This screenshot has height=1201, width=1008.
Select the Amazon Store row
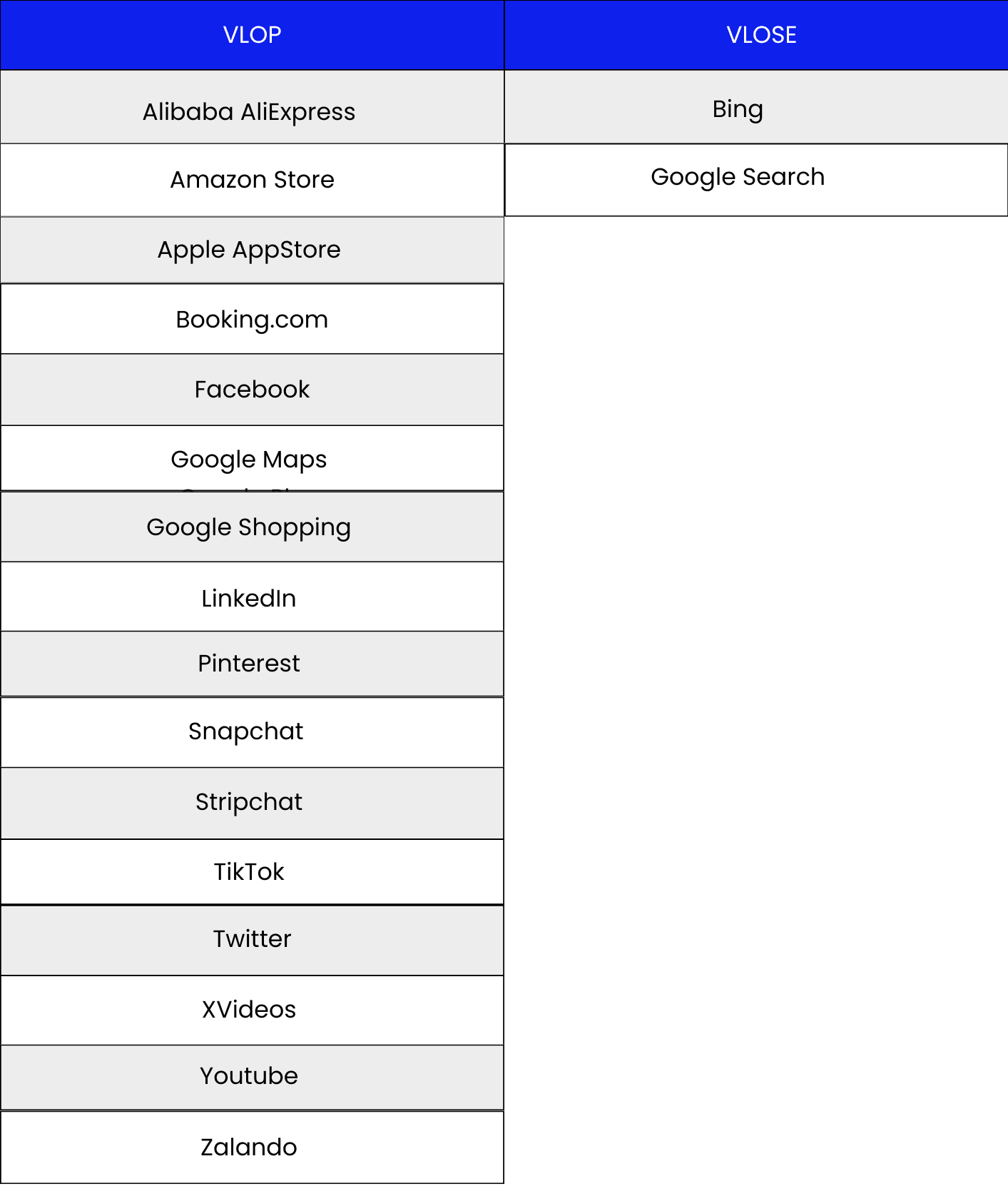[x=252, y=180]
